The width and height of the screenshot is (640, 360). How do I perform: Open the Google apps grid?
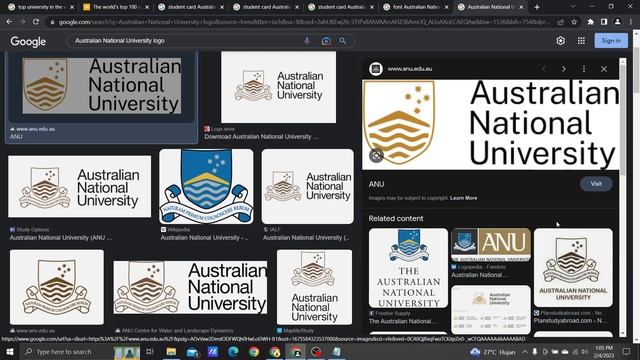(581, 41)
